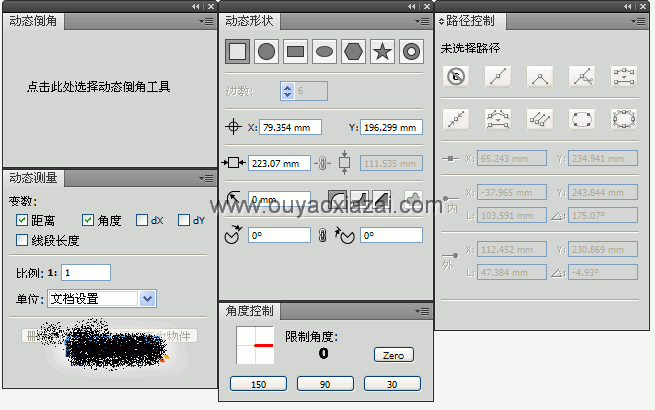Click the 150 angle button
Screen dimensions: 655x410
259,384
